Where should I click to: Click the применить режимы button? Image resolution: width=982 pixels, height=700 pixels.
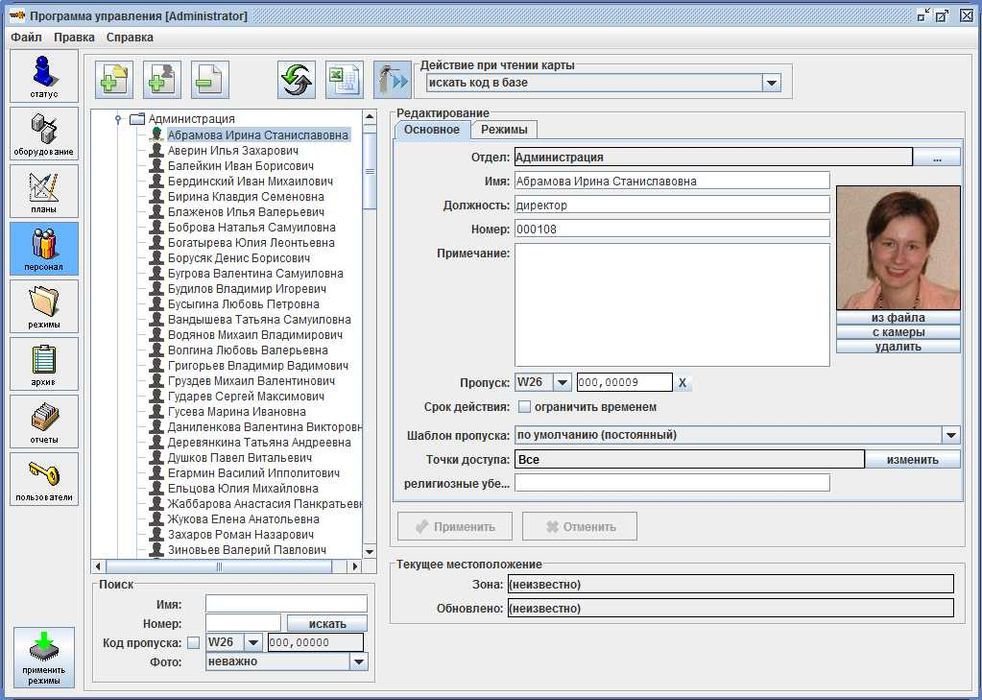[44, 657]
